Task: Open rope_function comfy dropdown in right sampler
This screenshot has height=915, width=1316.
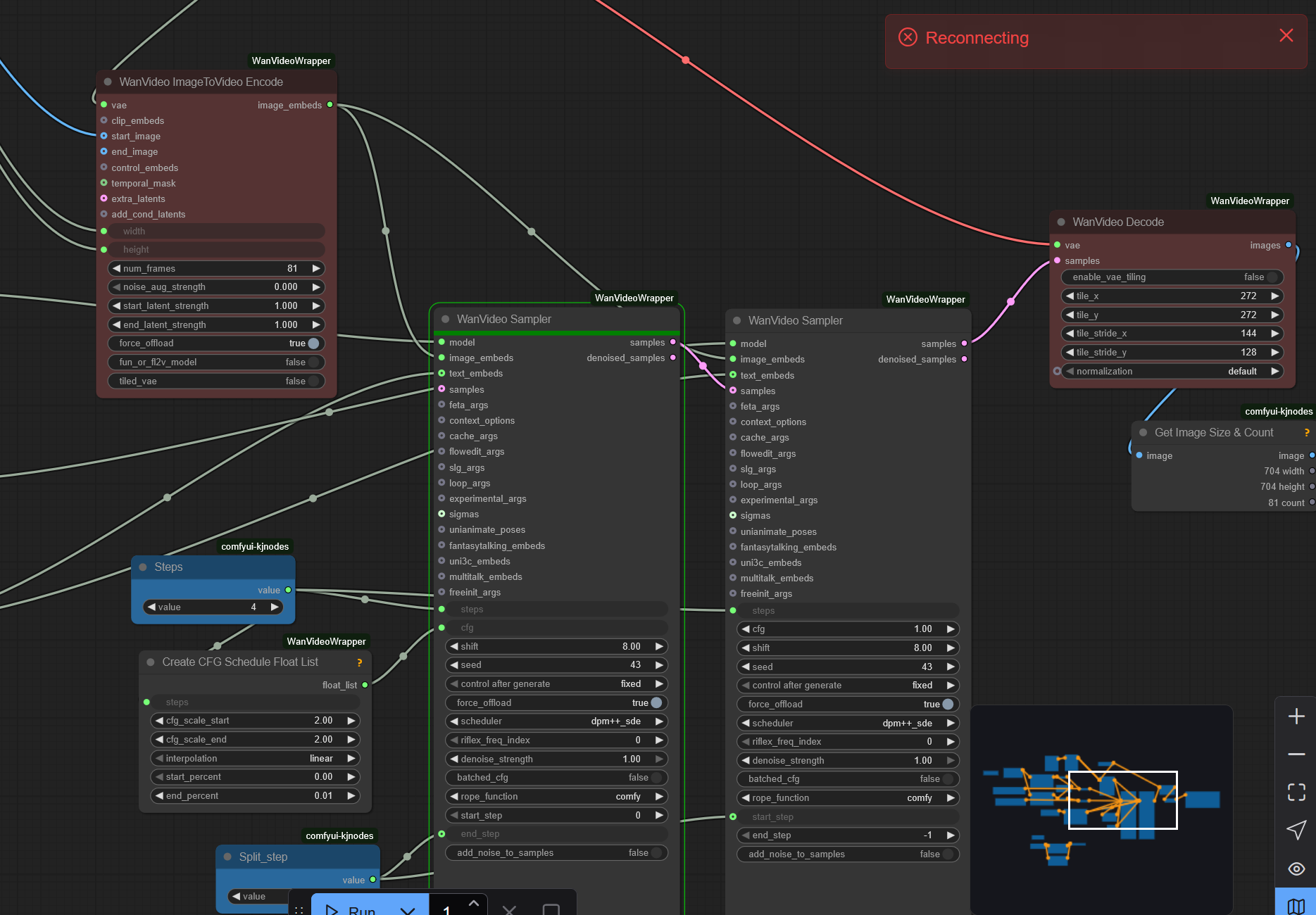Action: click(848, 798)
